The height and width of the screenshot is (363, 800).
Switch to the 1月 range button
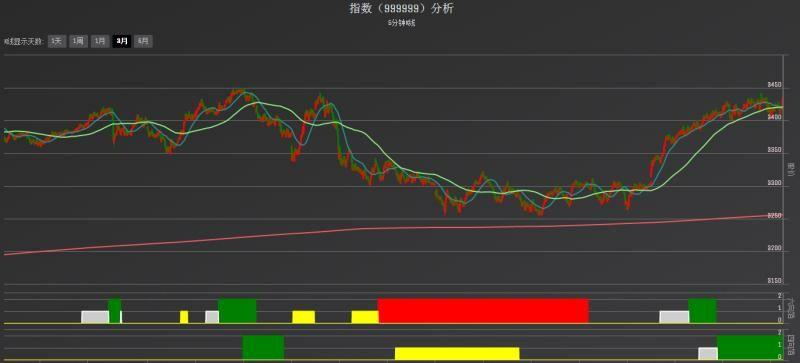(x=100, y=41)
